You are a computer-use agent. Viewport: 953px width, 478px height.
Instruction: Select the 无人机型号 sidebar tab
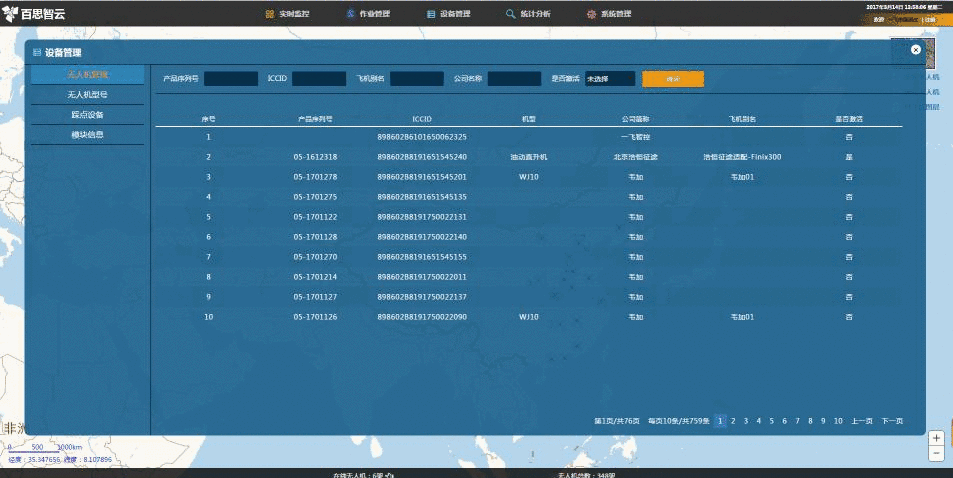pos(88,95)
